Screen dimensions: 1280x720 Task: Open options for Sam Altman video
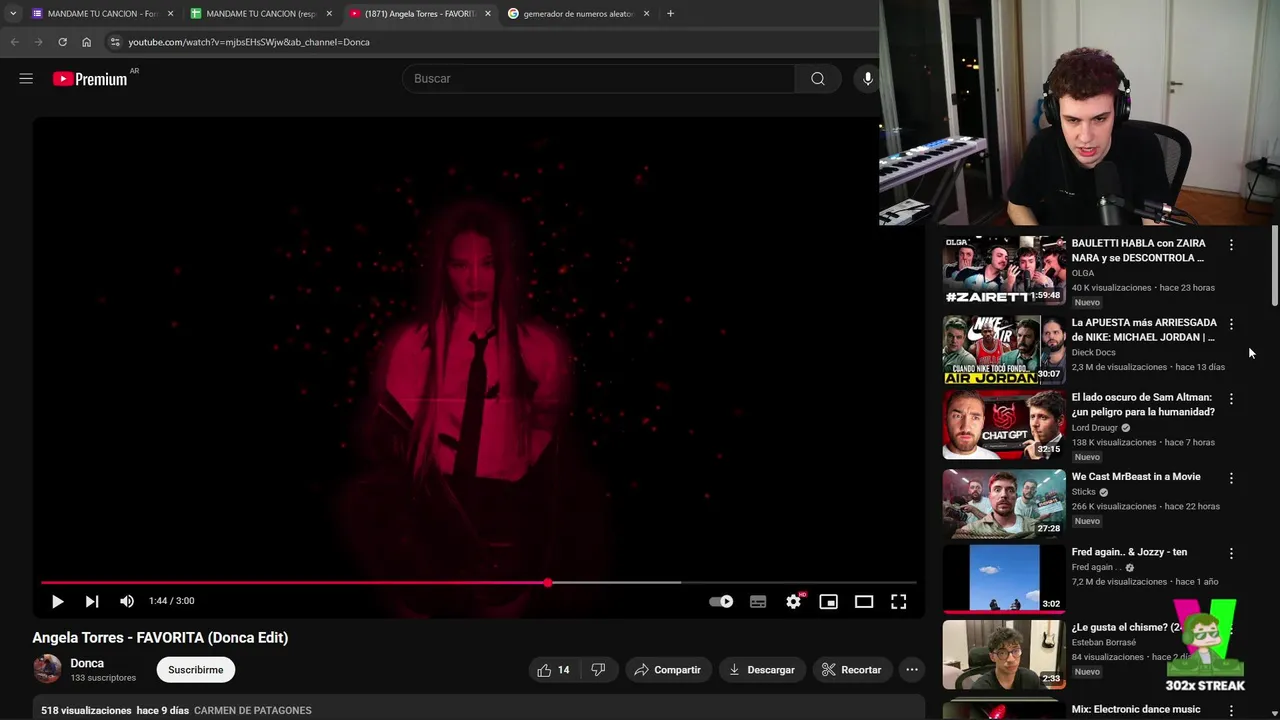tap(1231, 398)
